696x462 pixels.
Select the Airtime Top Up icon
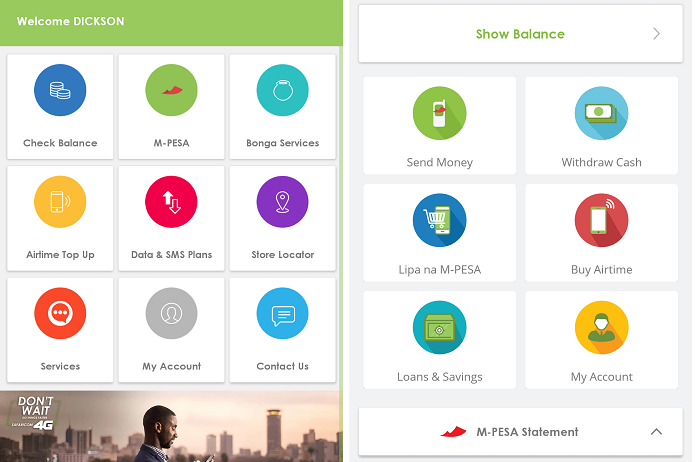60,202
